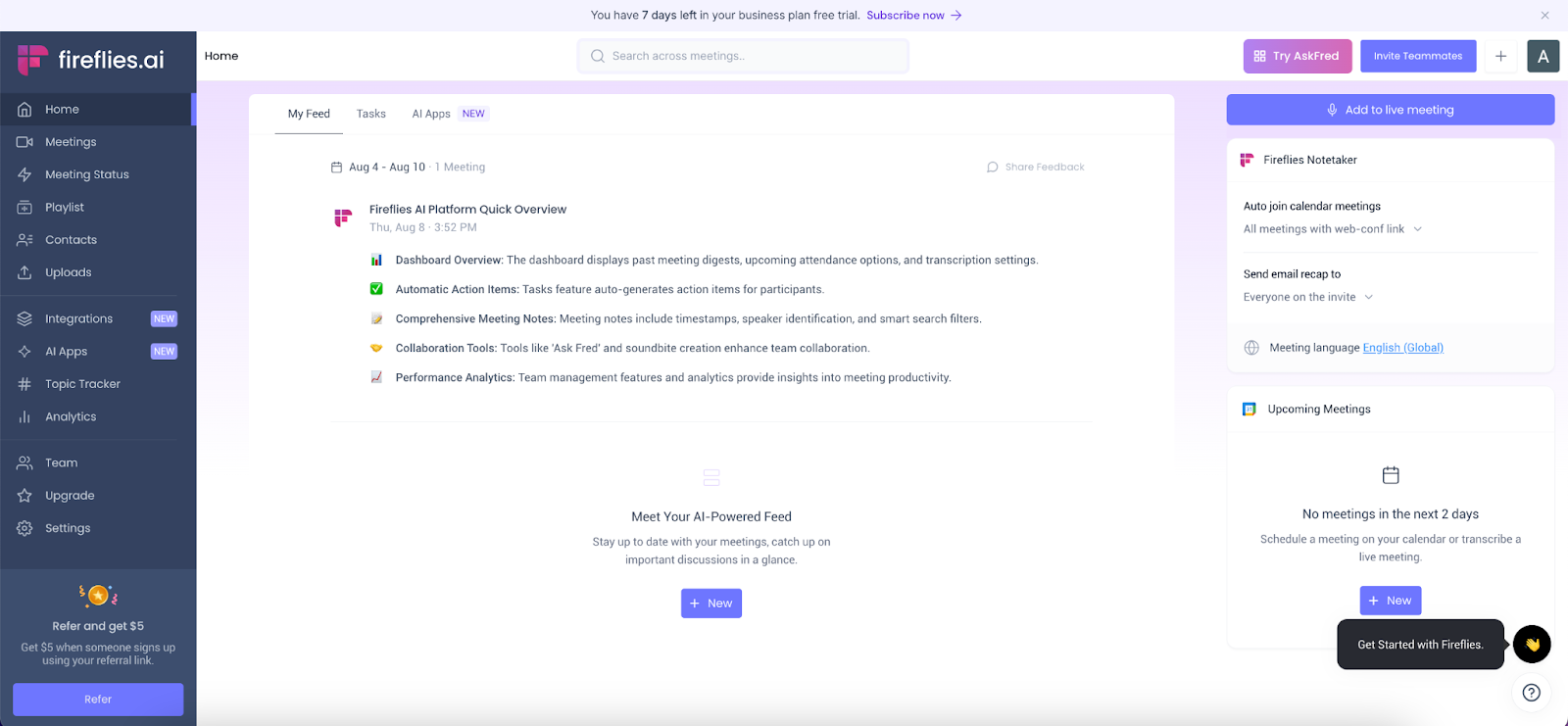1568x726 pixels.
Task: Open the profile avatar labeled A
Action: point(1543,56)
